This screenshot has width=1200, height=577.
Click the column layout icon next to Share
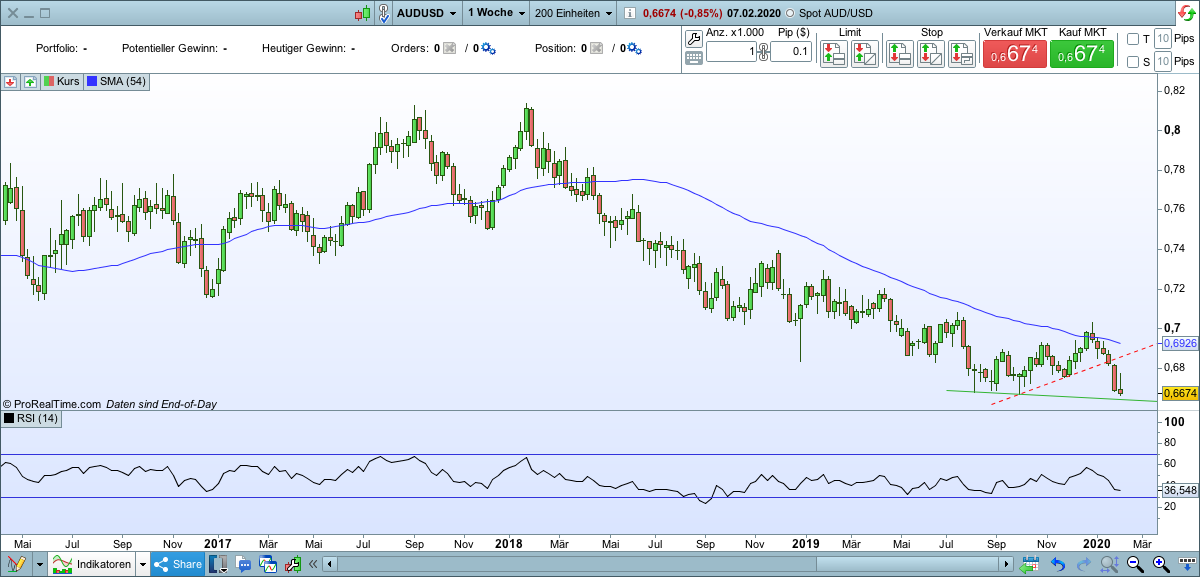point(218,564)
